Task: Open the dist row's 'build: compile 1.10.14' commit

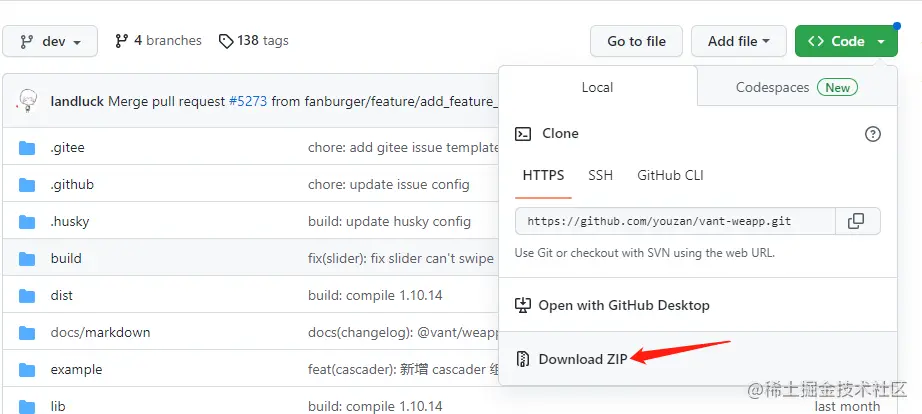Action: point(375,295)
